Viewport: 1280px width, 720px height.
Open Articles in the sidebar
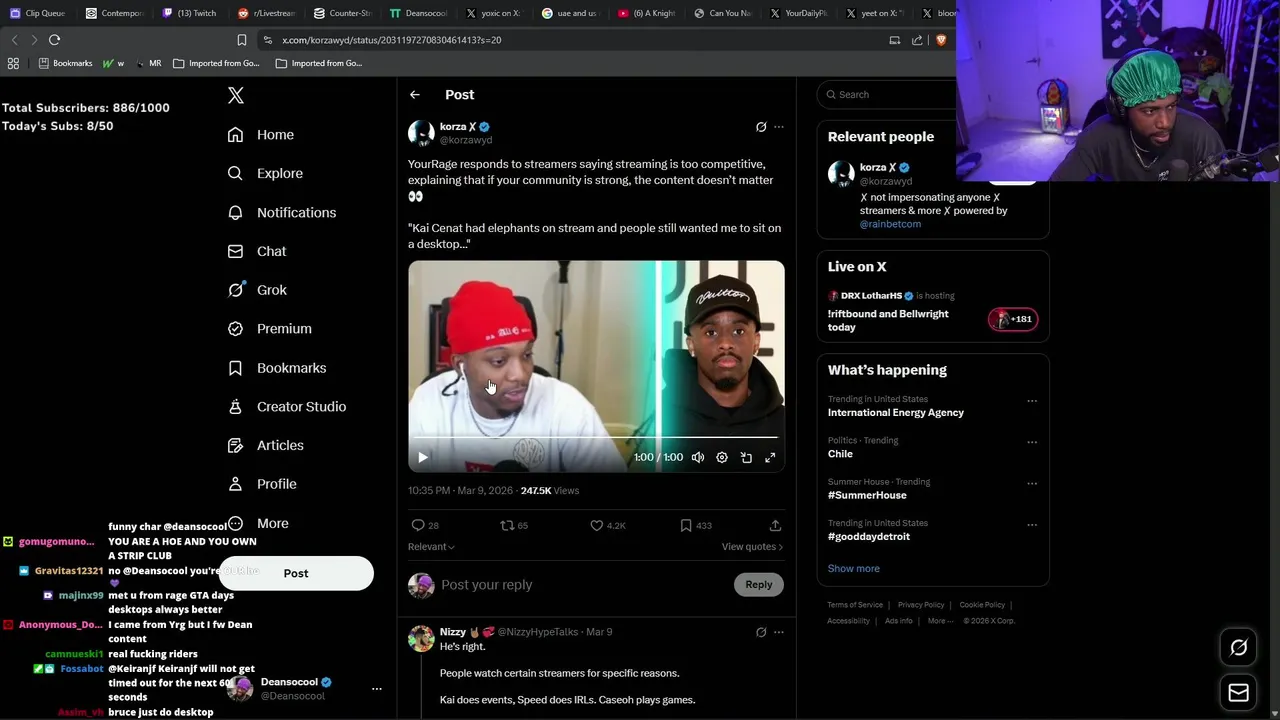click(265, 445)
